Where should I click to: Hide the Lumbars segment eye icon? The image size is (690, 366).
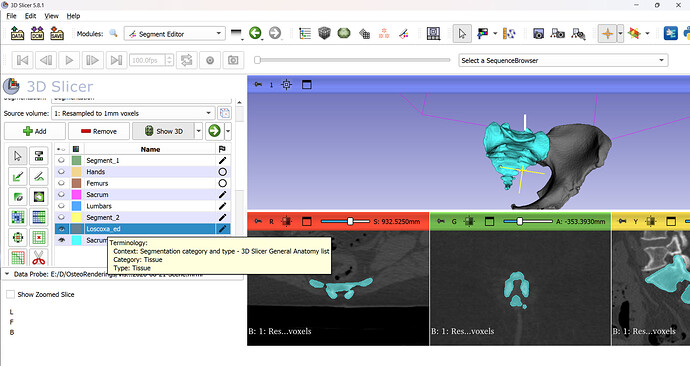[61, 206]
